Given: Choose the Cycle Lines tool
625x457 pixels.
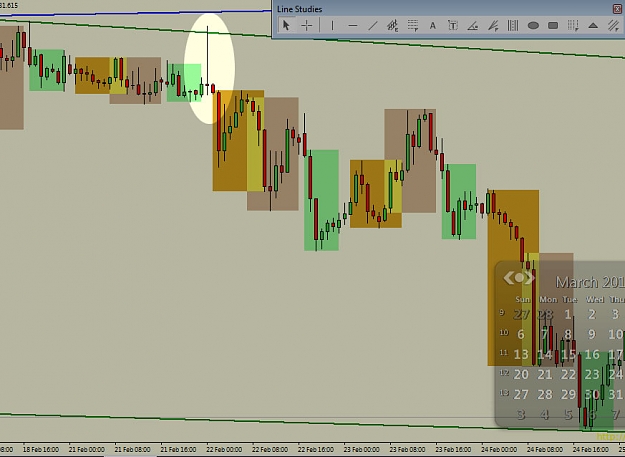Looking at the screenshot, I should pos(513,25).
